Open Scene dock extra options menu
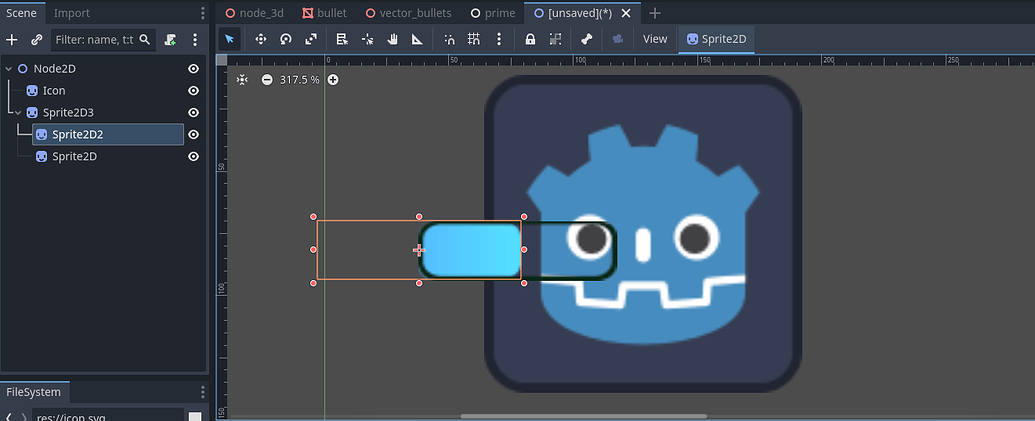 pos(195,40)
